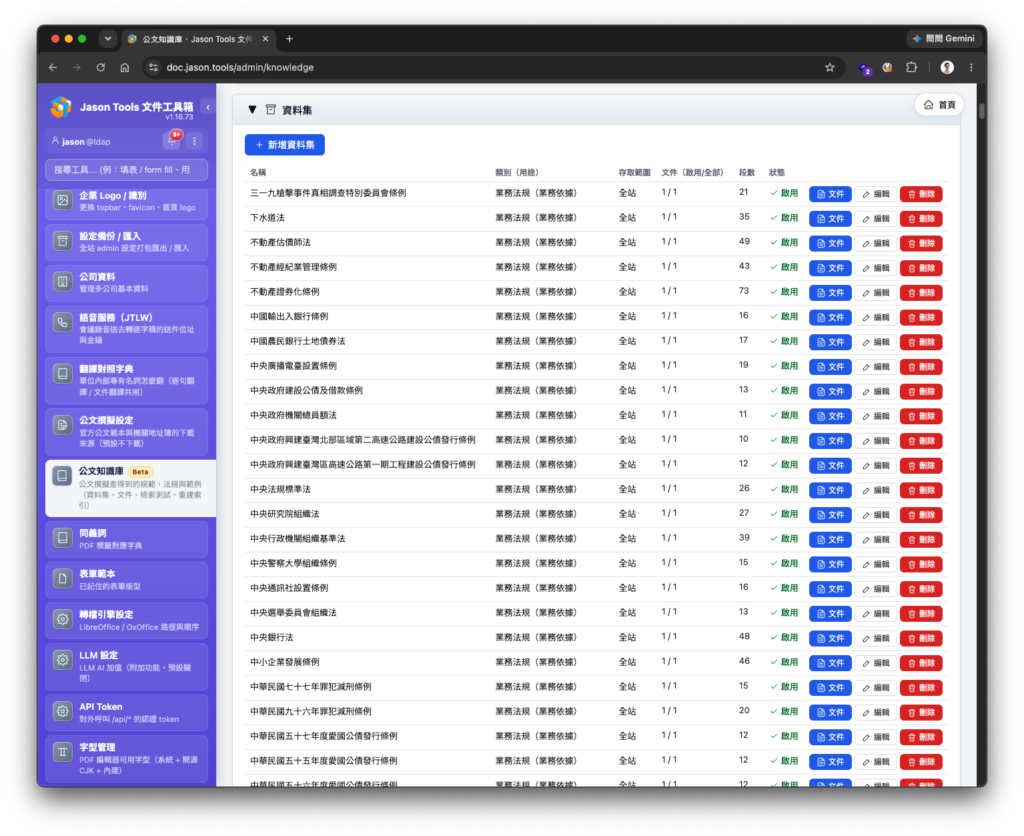This screenshot has height=836, width=1024.
Task: Click the 問問 Gemini button
Action: pyautogui.click(x=944, y=39)
